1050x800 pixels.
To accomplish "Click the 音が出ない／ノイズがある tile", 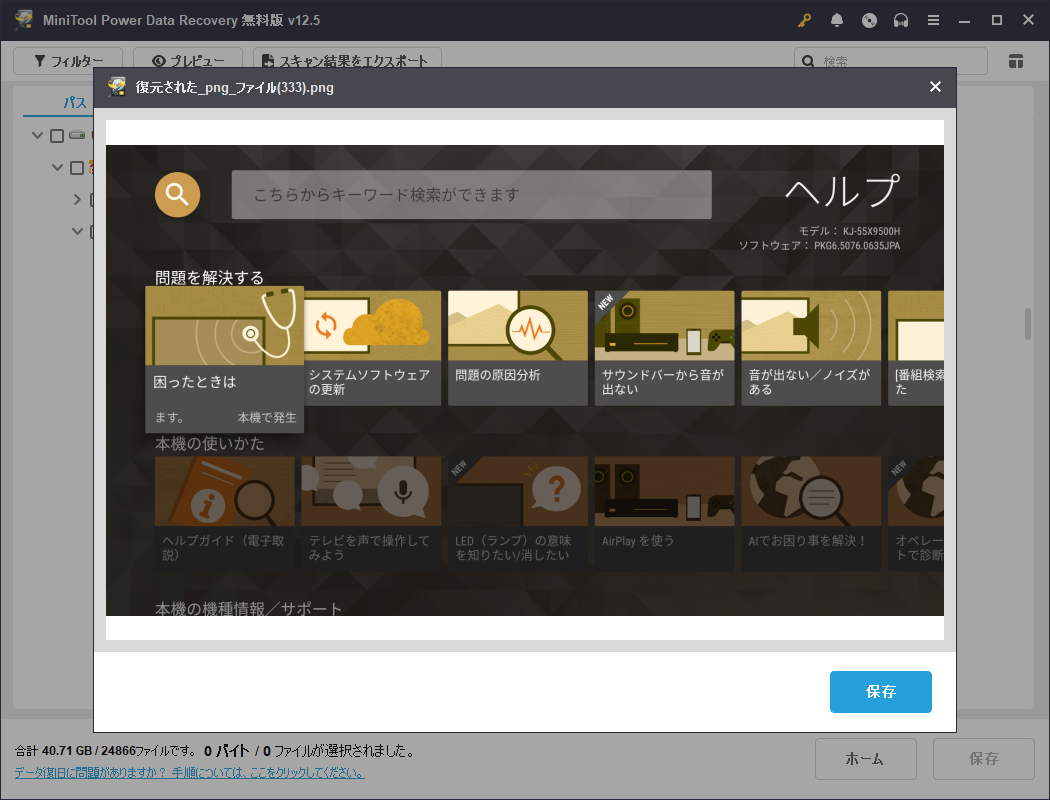I will [x=811, y=348].
